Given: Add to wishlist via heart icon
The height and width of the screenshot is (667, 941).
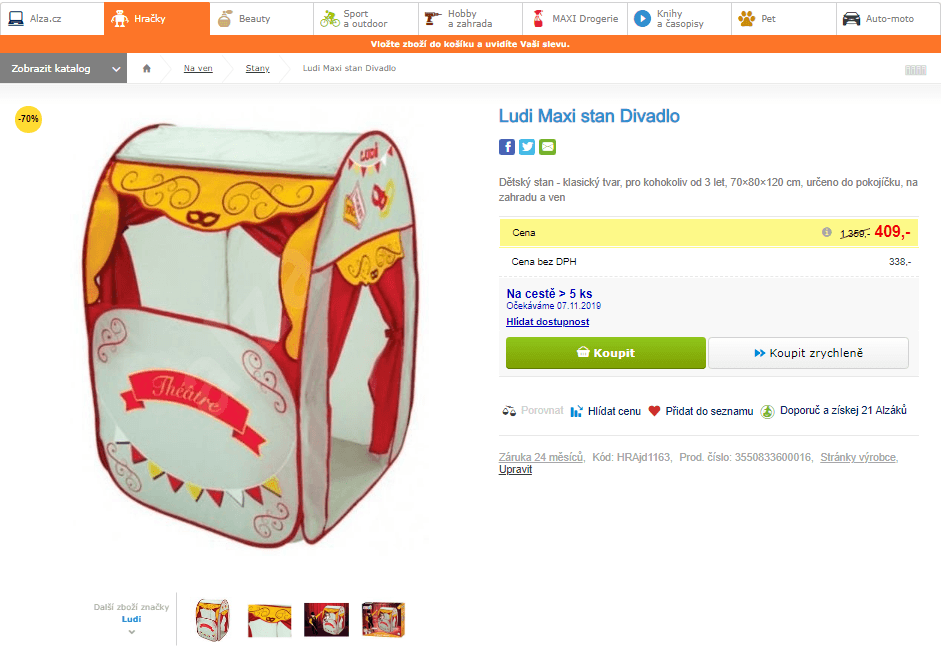Looking at the screenshot, I should pos(654,411).
